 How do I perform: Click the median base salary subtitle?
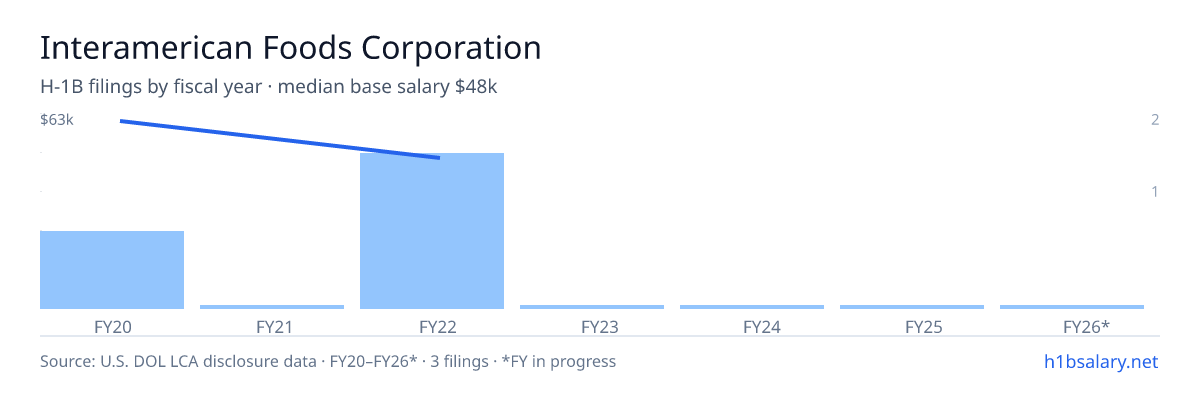[x=388, y=87]
